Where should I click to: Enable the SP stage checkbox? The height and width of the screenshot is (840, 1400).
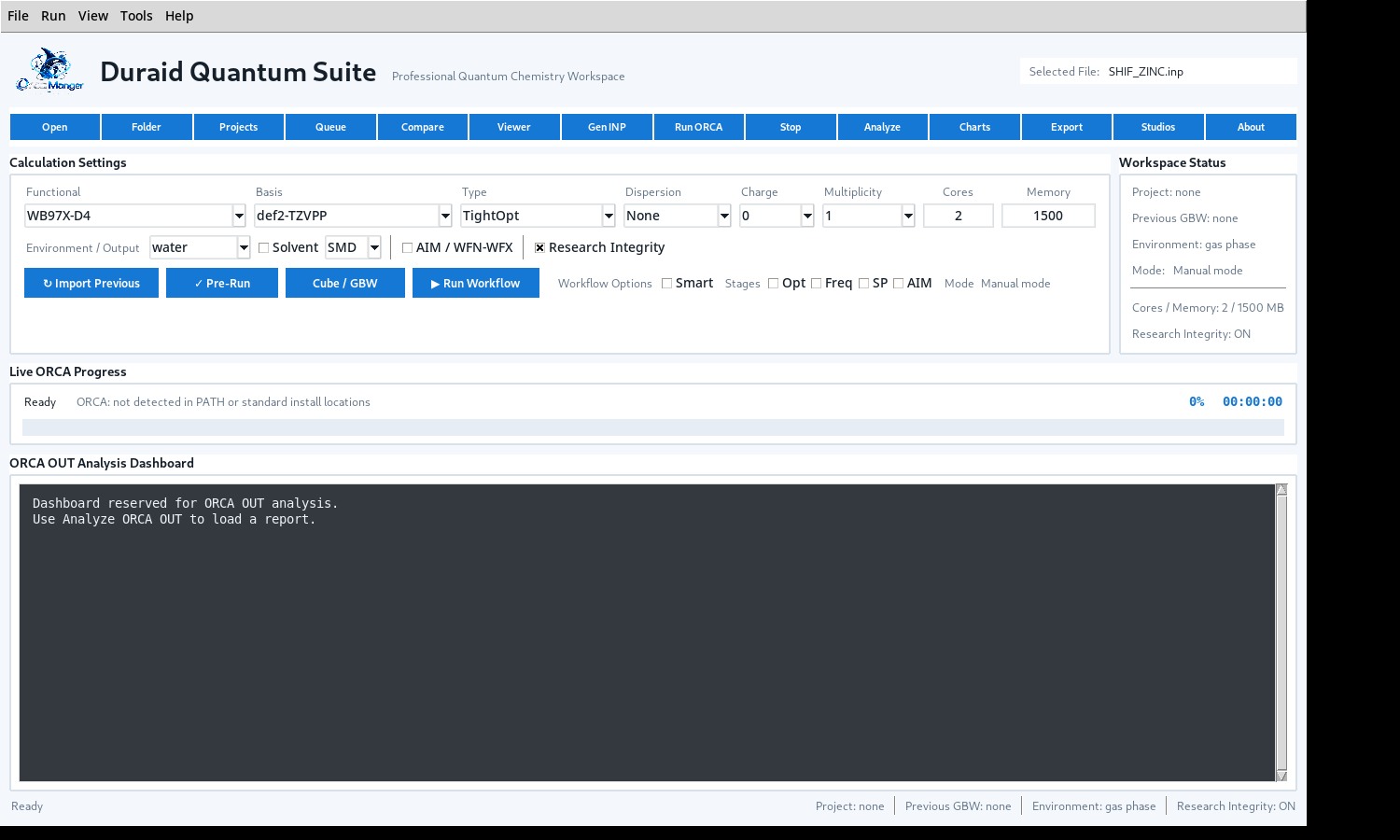(864, 283)
